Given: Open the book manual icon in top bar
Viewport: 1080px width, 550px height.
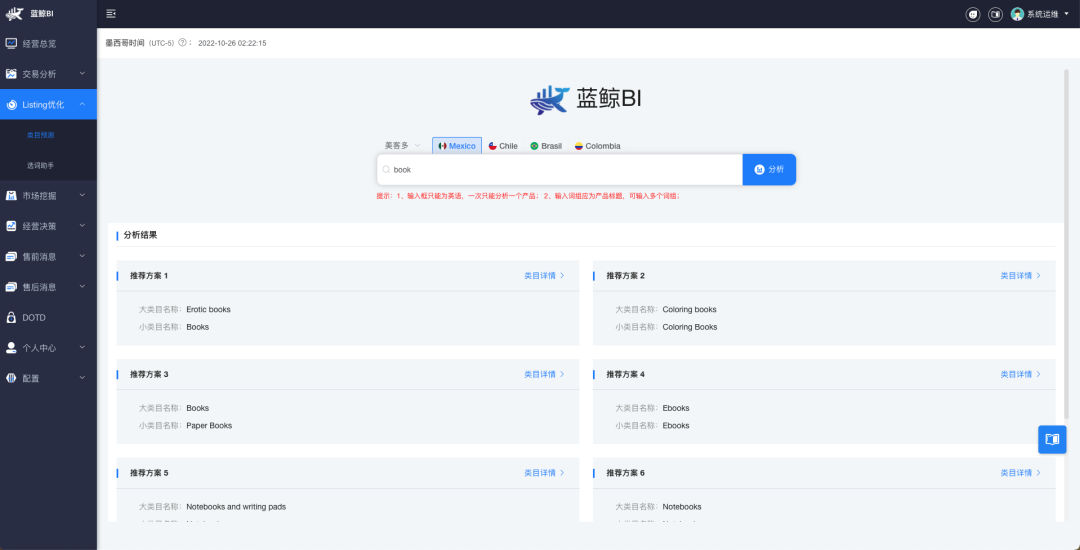Looking at the screenshot, I should tap(995, 14).
